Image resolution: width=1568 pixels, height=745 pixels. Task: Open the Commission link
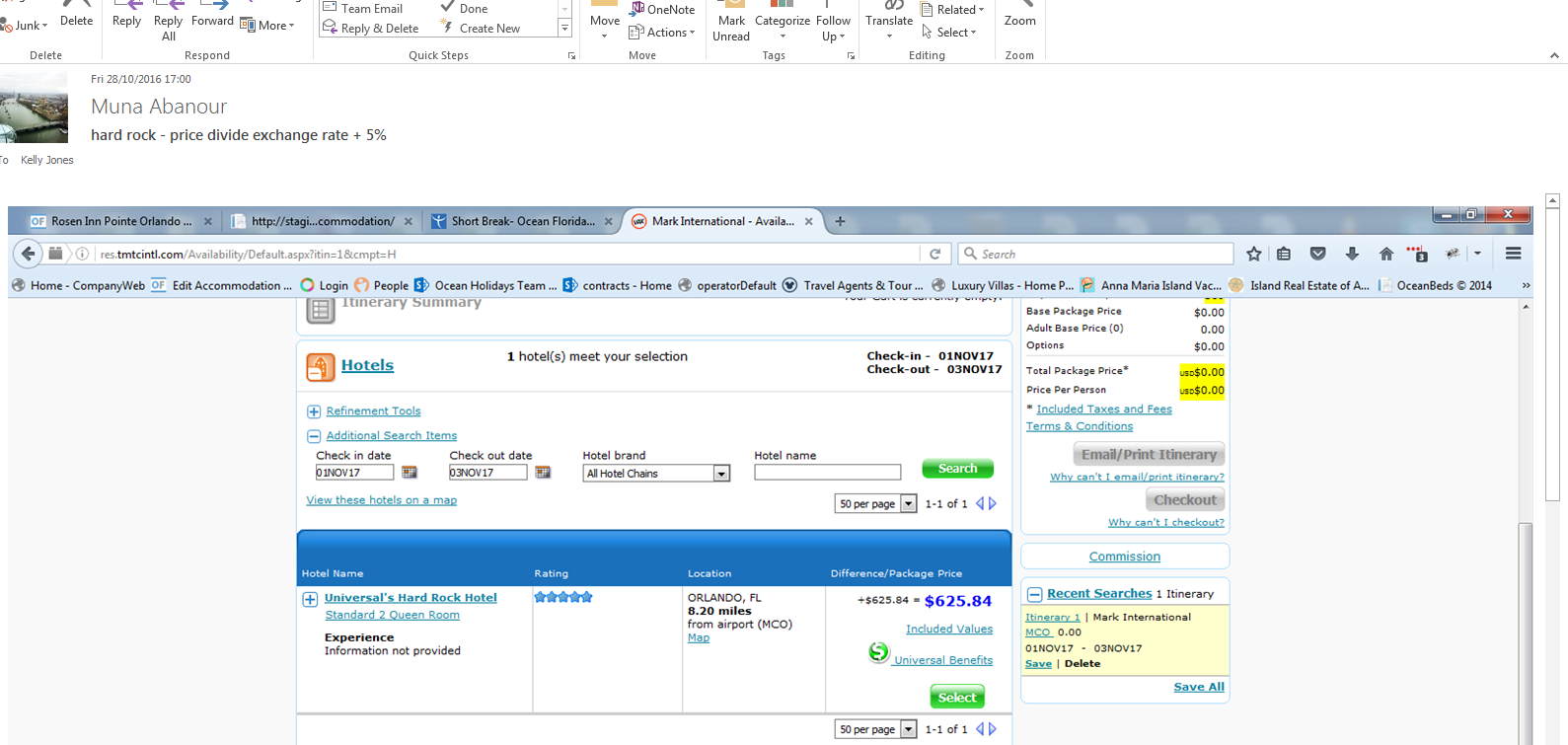1125,557
